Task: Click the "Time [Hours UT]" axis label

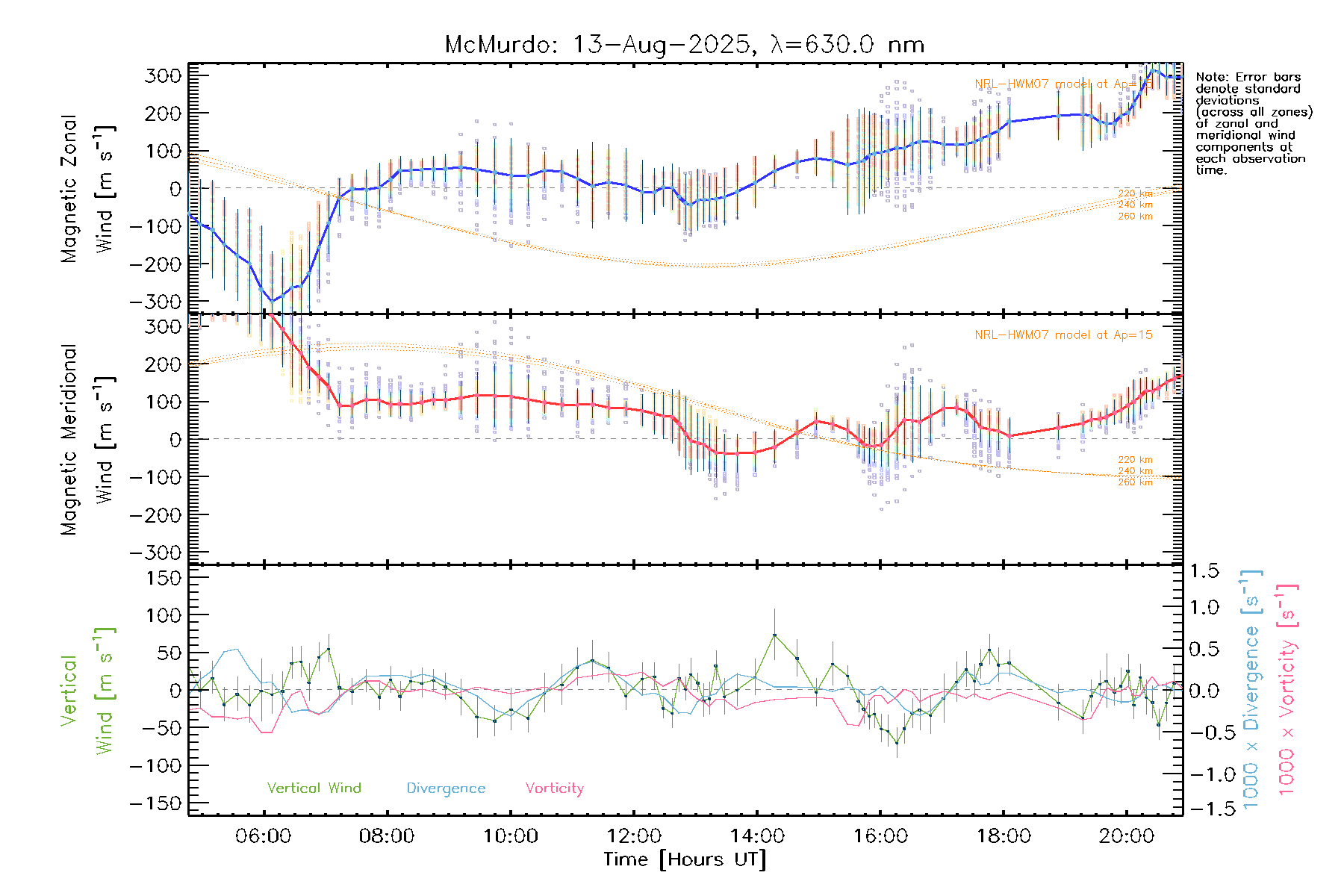Action: coord(685,859)
